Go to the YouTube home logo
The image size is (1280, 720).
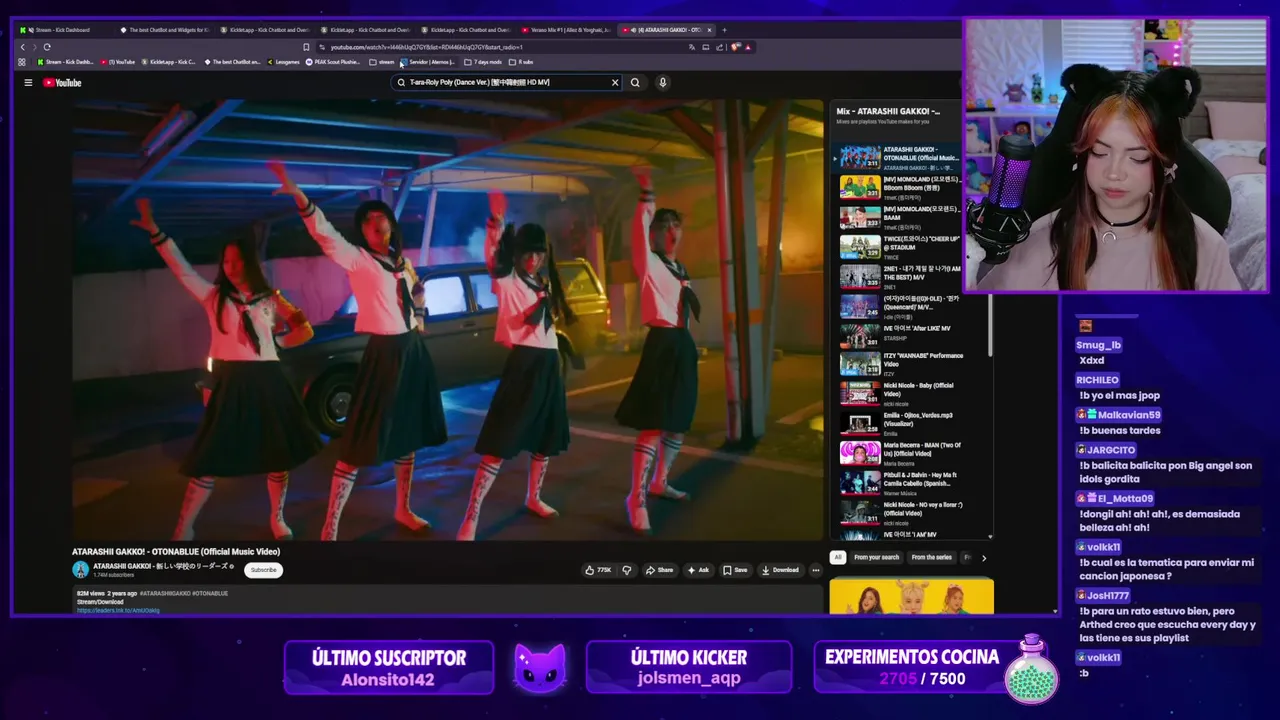62,83
